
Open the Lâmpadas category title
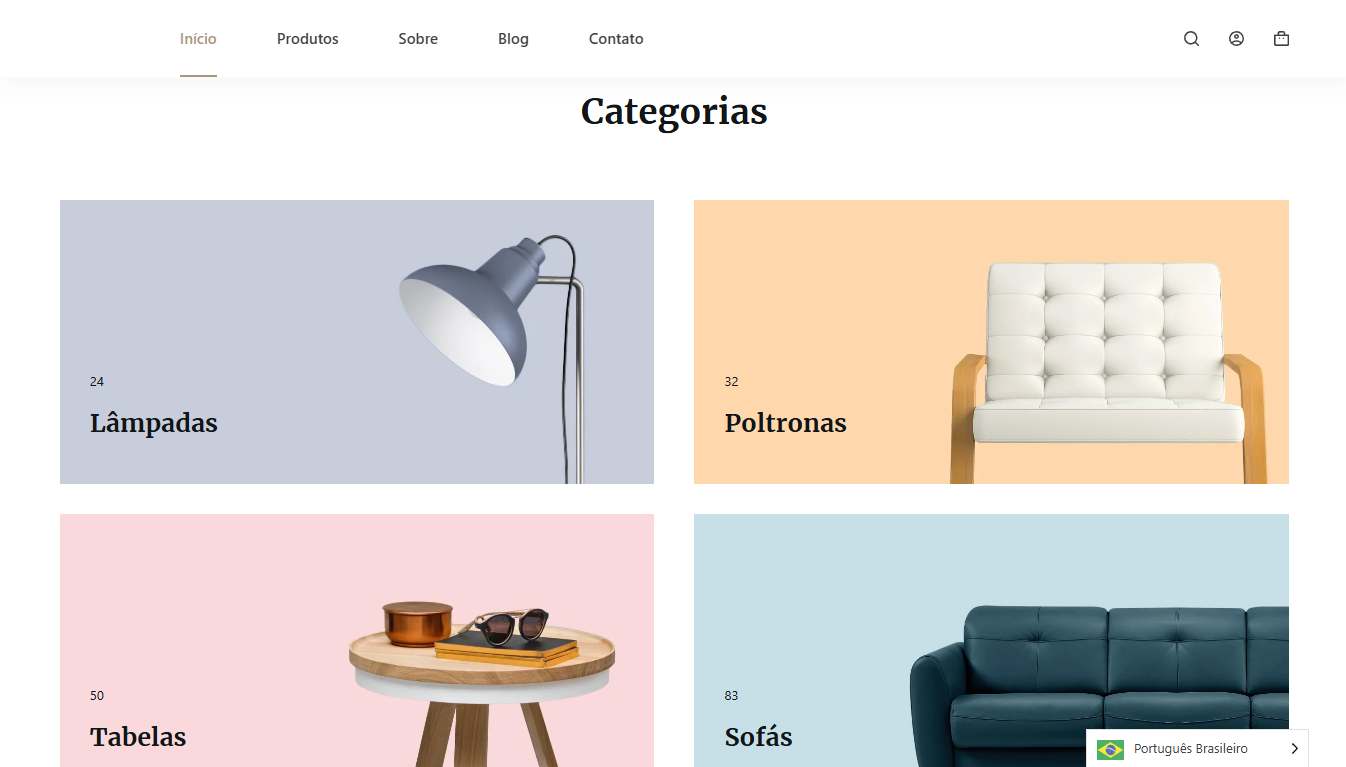pyautogui.click(x=154, y=423)
